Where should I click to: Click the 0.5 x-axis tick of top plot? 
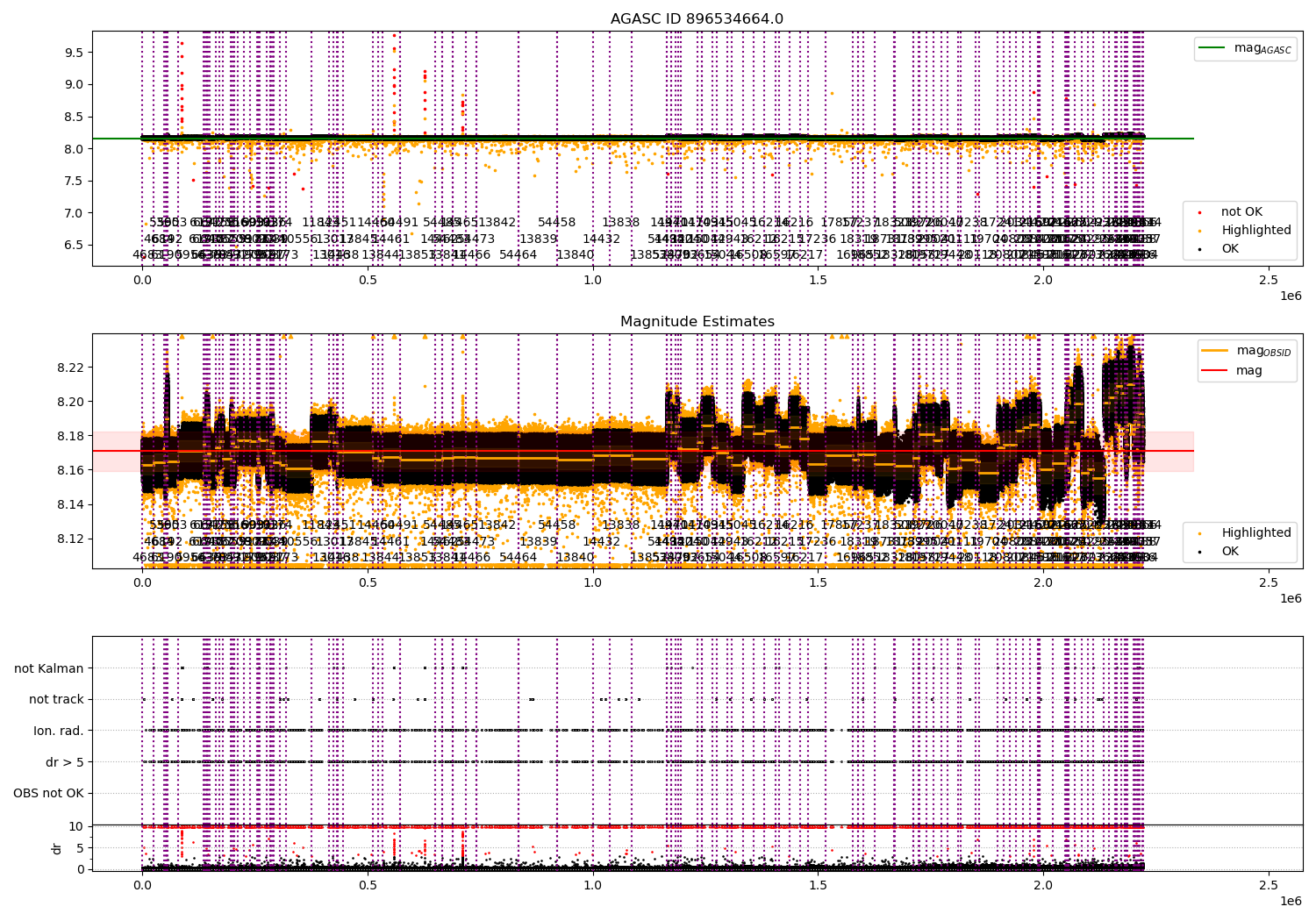click(368, 280)
